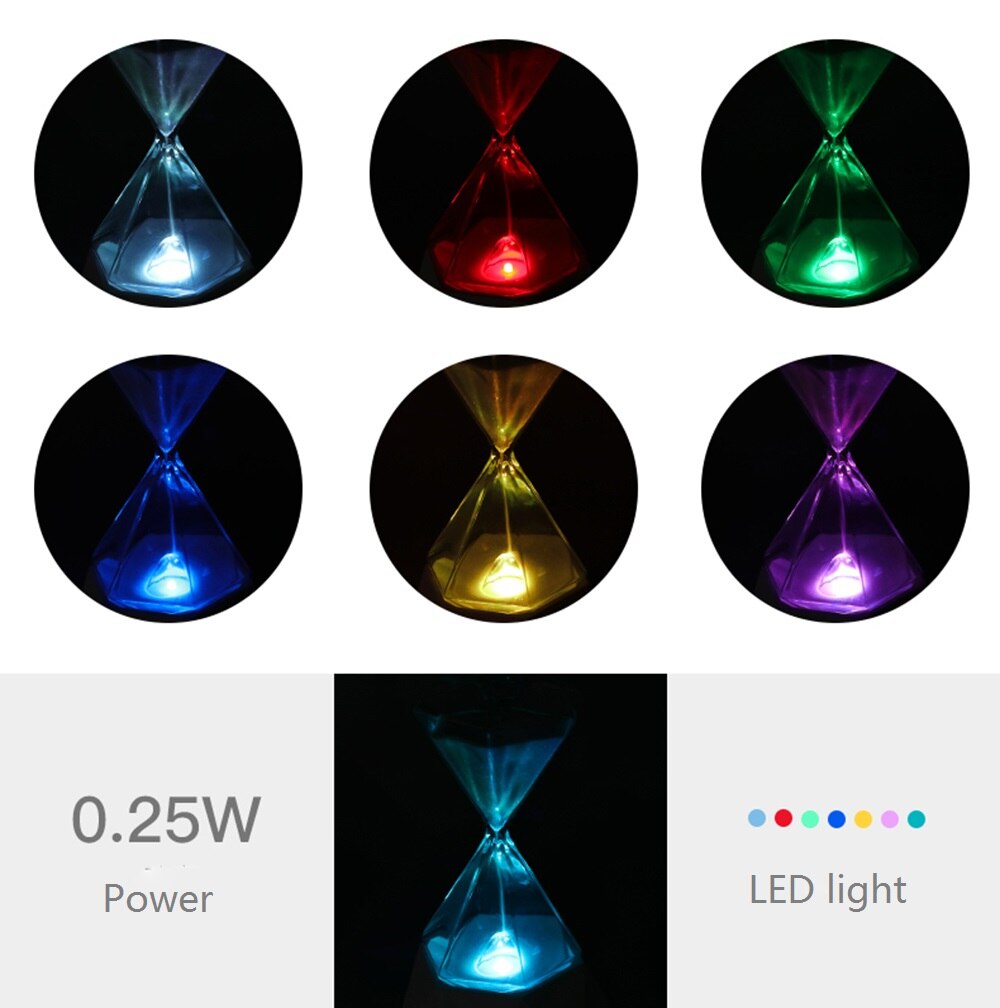The image size is (1000, 1008).
Task: Click the white-lit hourglass thumbnail
Action: point(168,173)
